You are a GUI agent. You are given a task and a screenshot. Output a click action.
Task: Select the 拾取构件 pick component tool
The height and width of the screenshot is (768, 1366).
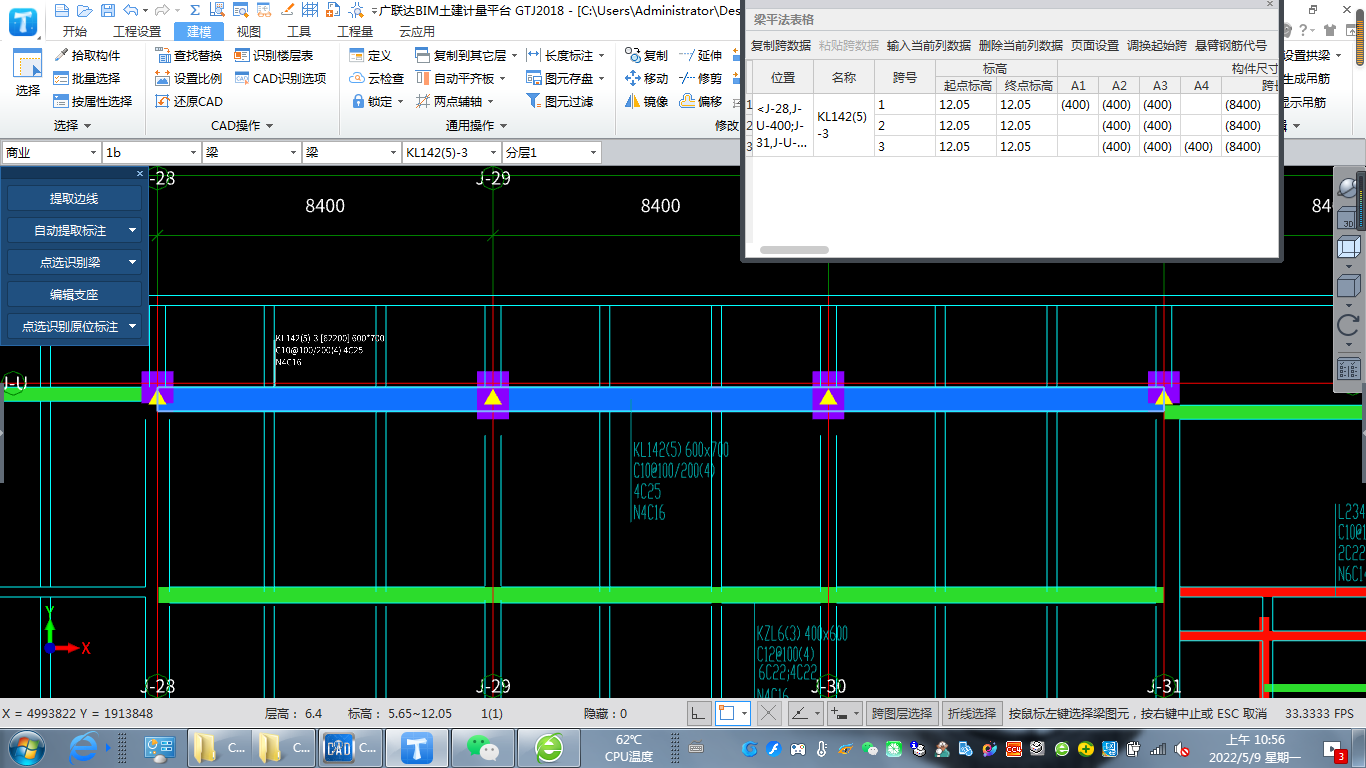(87, 55)
